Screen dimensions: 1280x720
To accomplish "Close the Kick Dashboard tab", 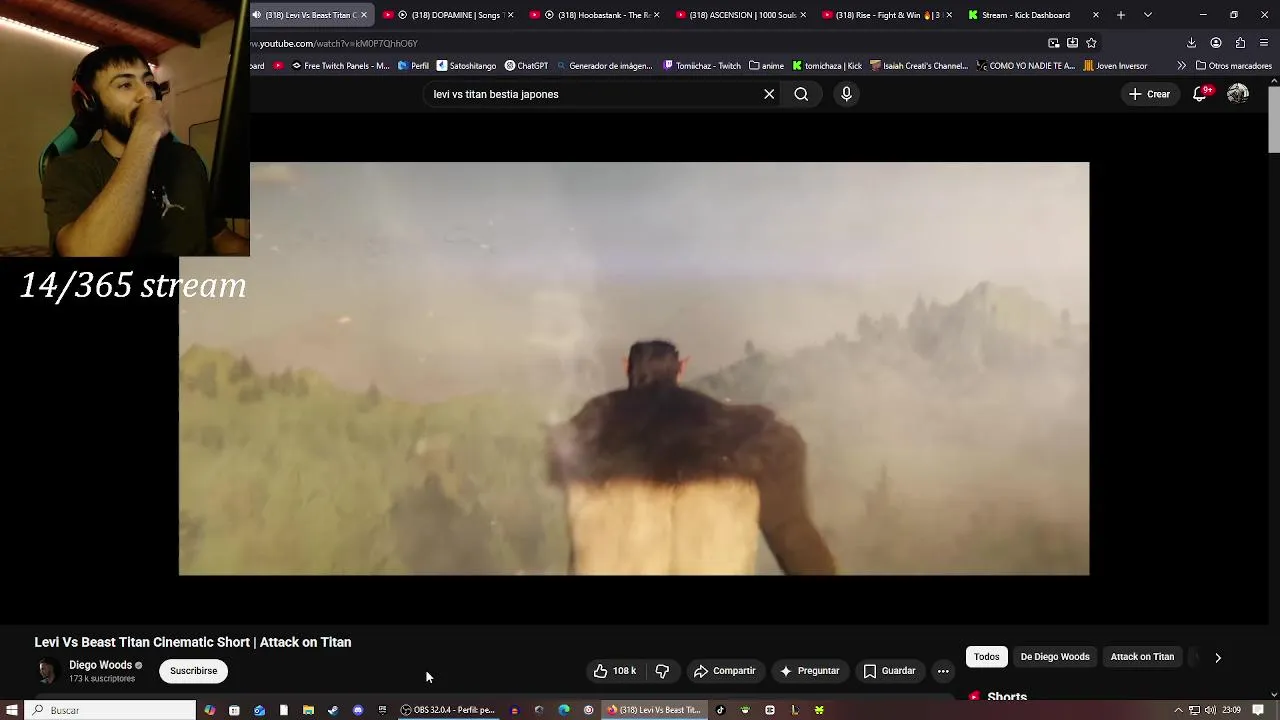I will point(1096,15).
